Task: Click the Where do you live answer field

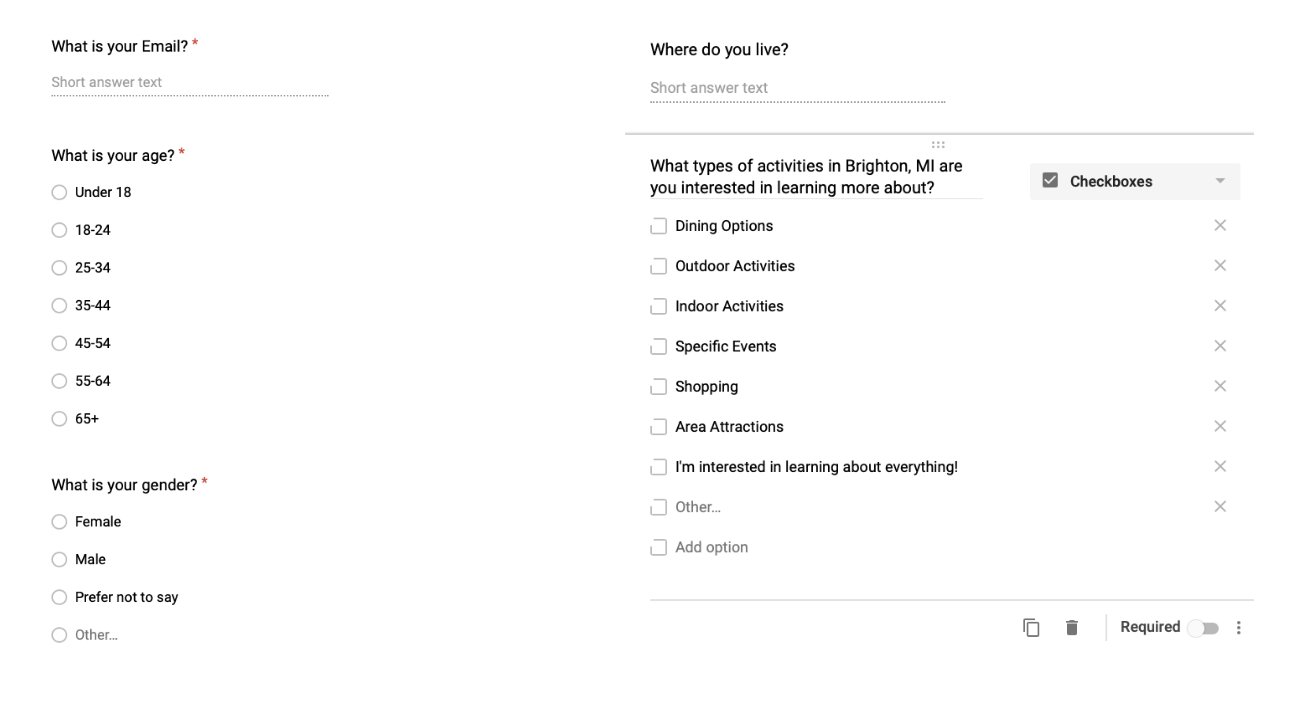Action: click(x=797, y=89)
